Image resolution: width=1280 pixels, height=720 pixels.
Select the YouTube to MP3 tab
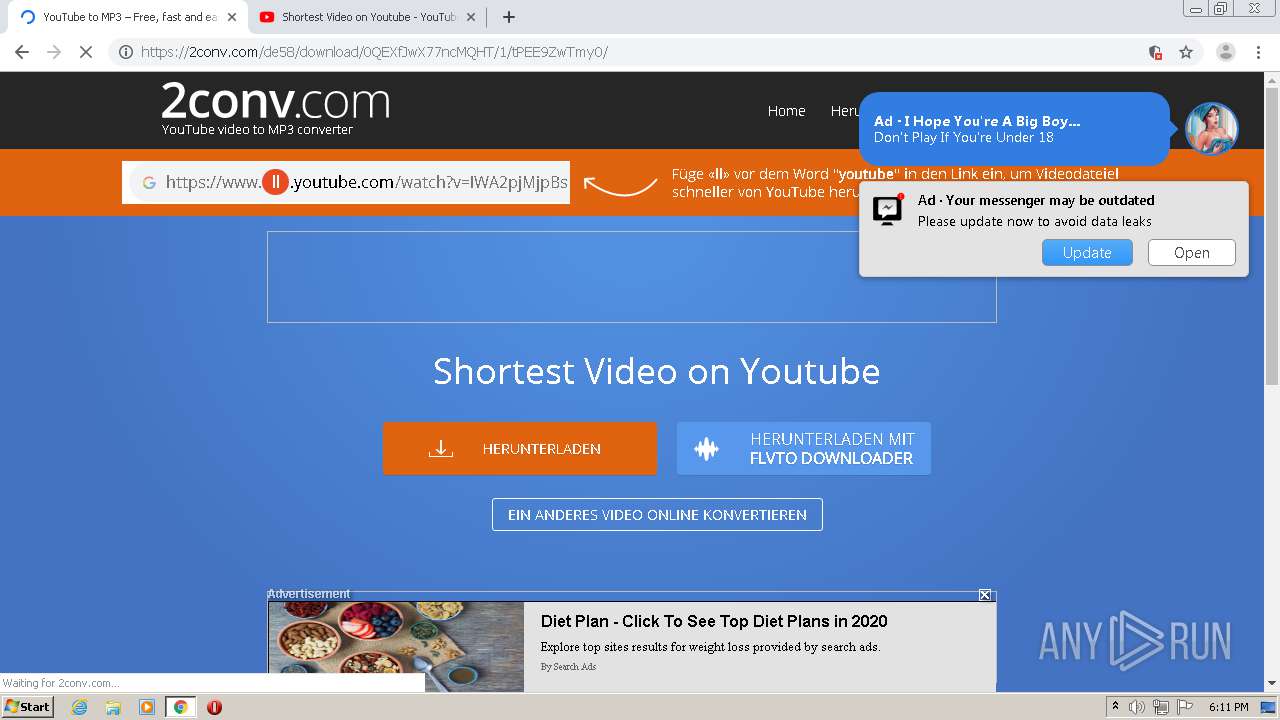coord(125,17)
